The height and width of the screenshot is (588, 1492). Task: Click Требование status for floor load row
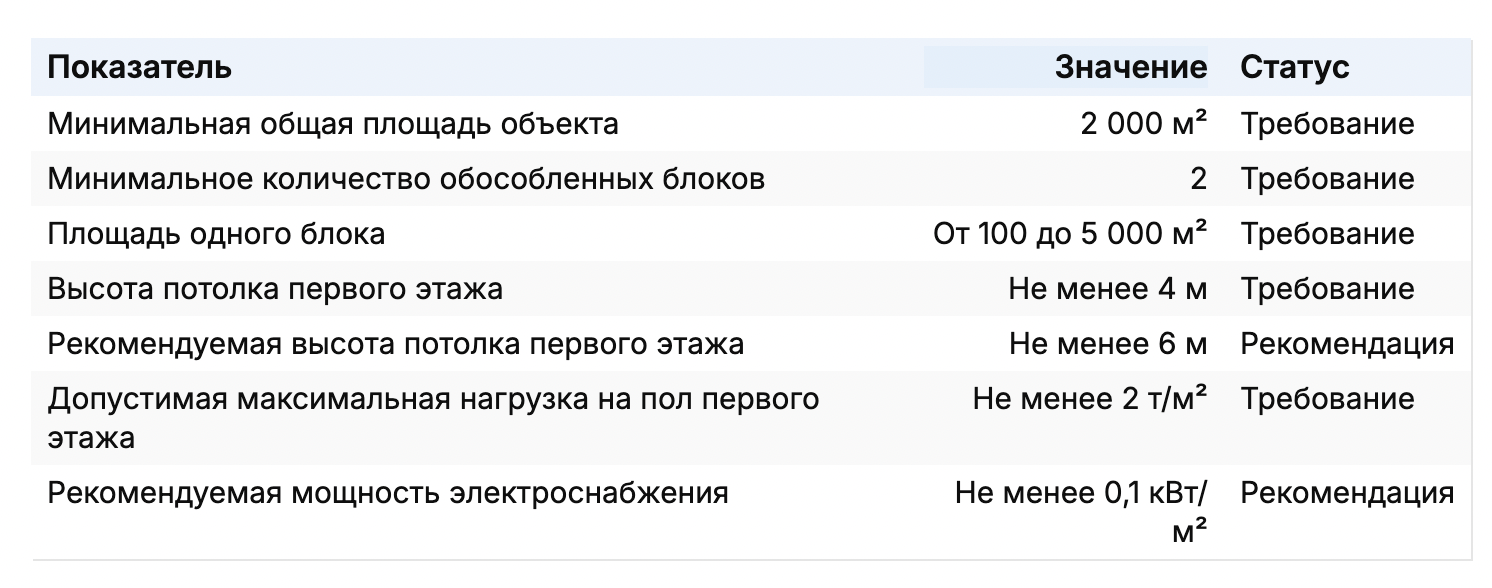pyautogui.click(x=1328, y=399)
